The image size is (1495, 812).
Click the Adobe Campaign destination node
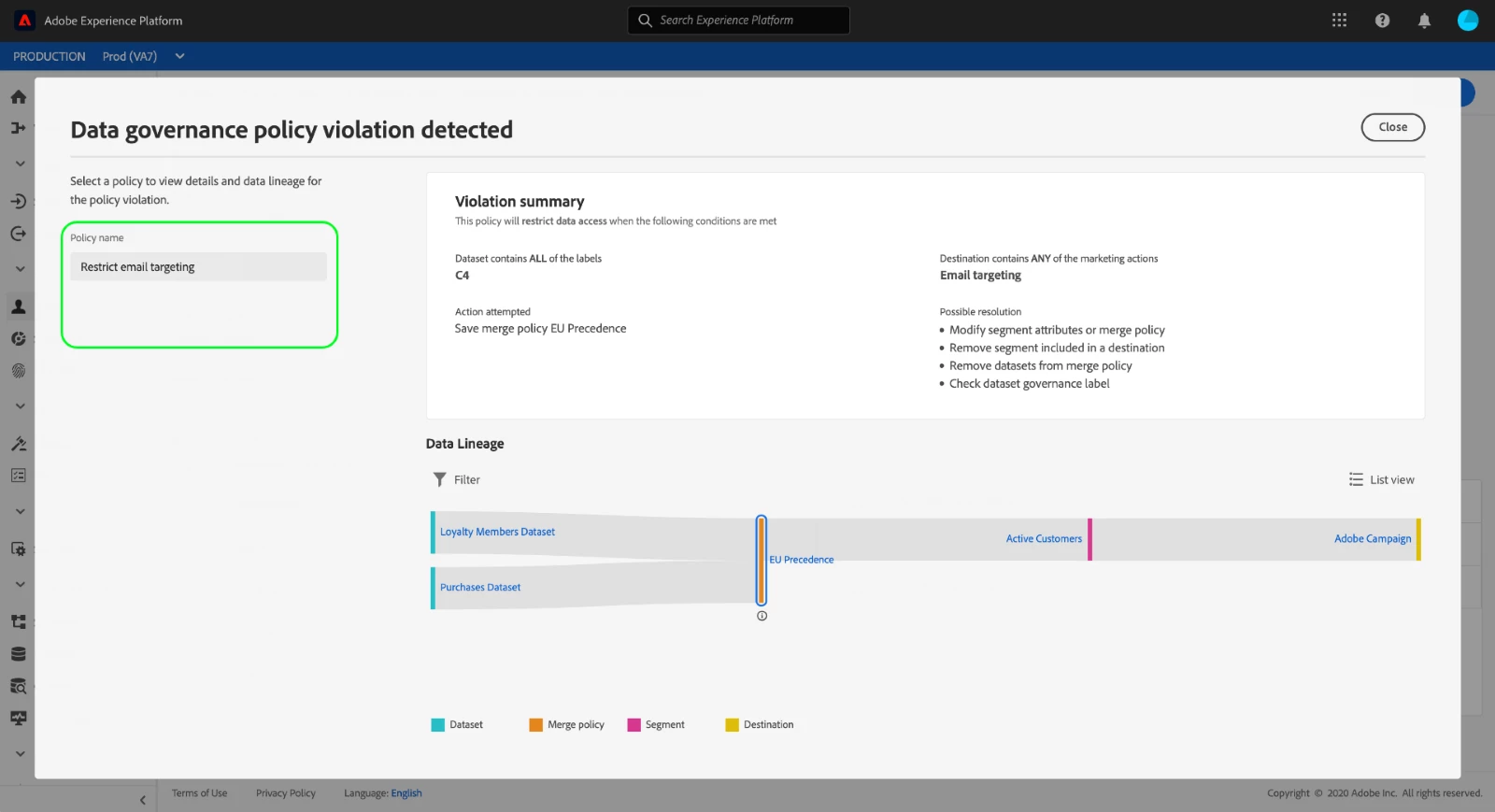click(x=1373, y=539)
